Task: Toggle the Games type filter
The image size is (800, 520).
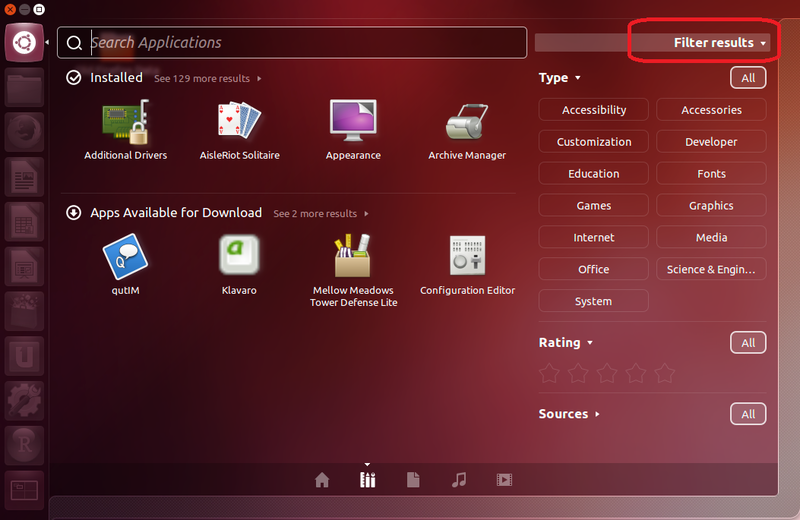Action: [x=593, y=205]
